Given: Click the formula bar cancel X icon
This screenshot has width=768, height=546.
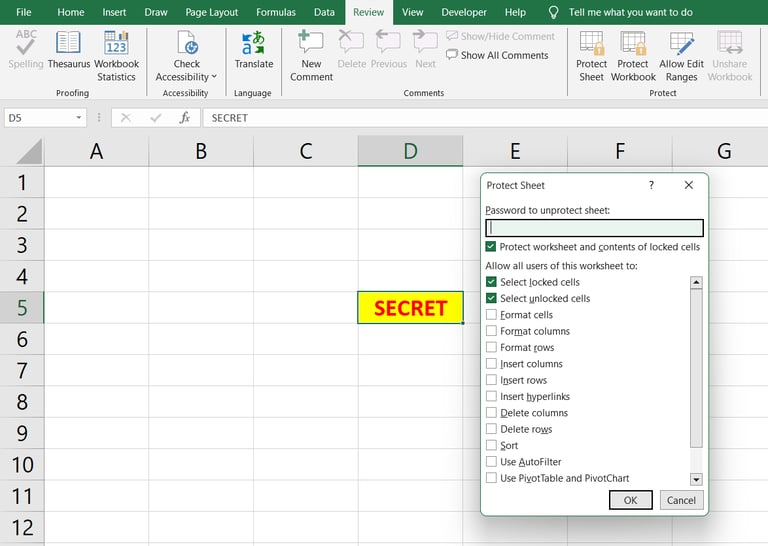Looking at the screenshot, I should tap(125, 118).
